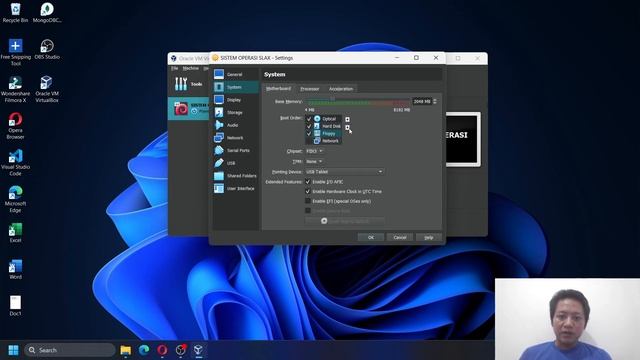
Task: Toggle Enable I/O APIC checkbox
Action: point(308,182)
